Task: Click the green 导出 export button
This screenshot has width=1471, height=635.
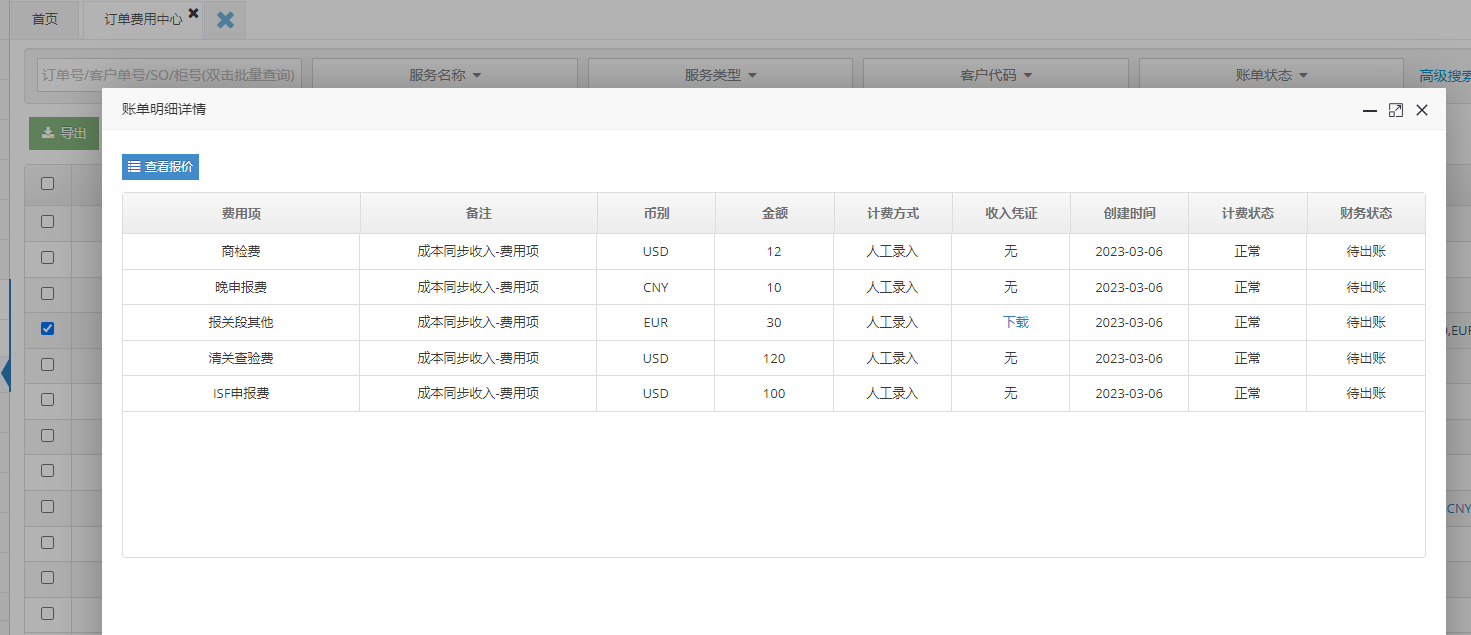Action: 64,133
